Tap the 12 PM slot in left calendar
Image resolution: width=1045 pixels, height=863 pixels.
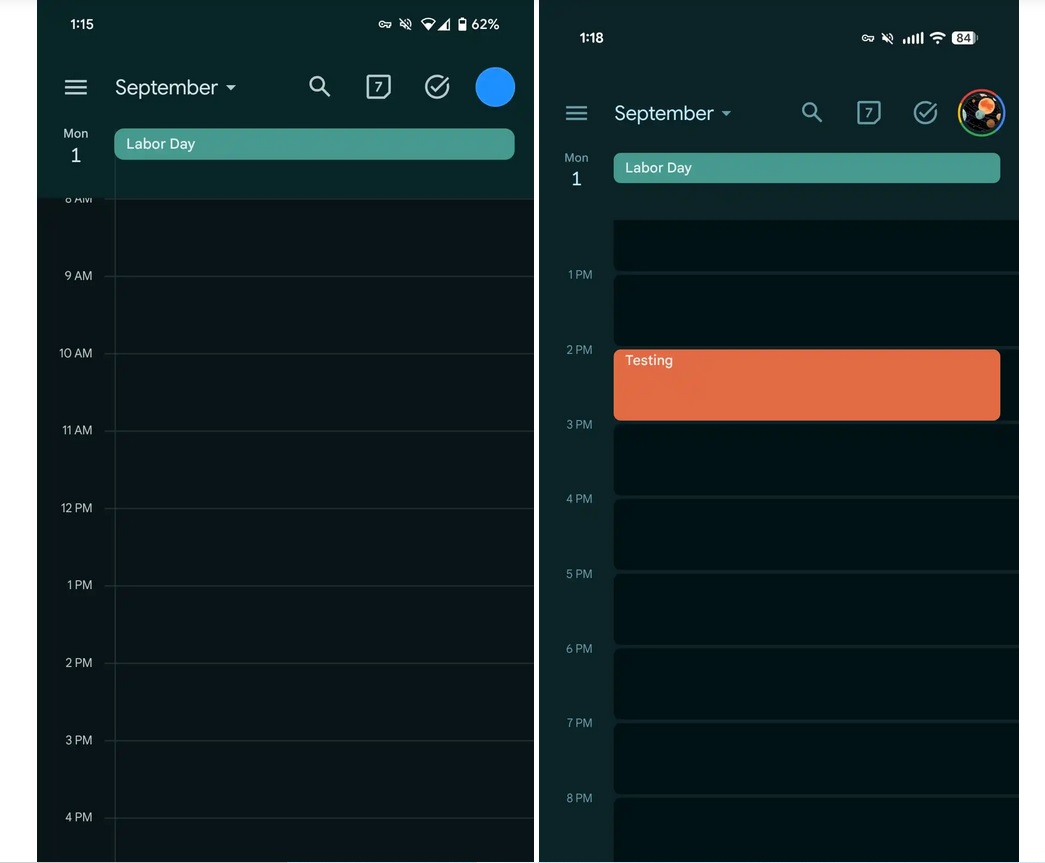coord(324,546)
